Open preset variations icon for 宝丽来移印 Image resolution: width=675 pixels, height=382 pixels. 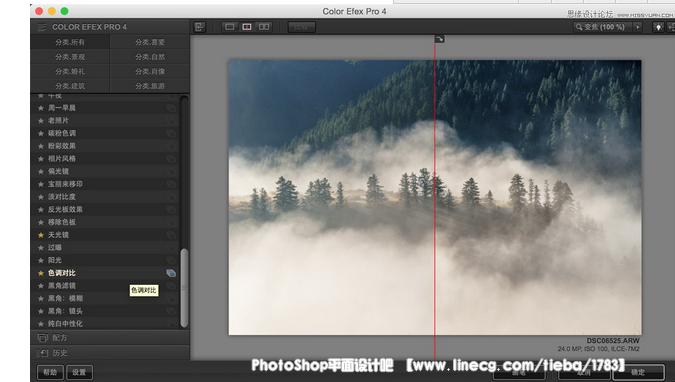click(x=171, y=184)
